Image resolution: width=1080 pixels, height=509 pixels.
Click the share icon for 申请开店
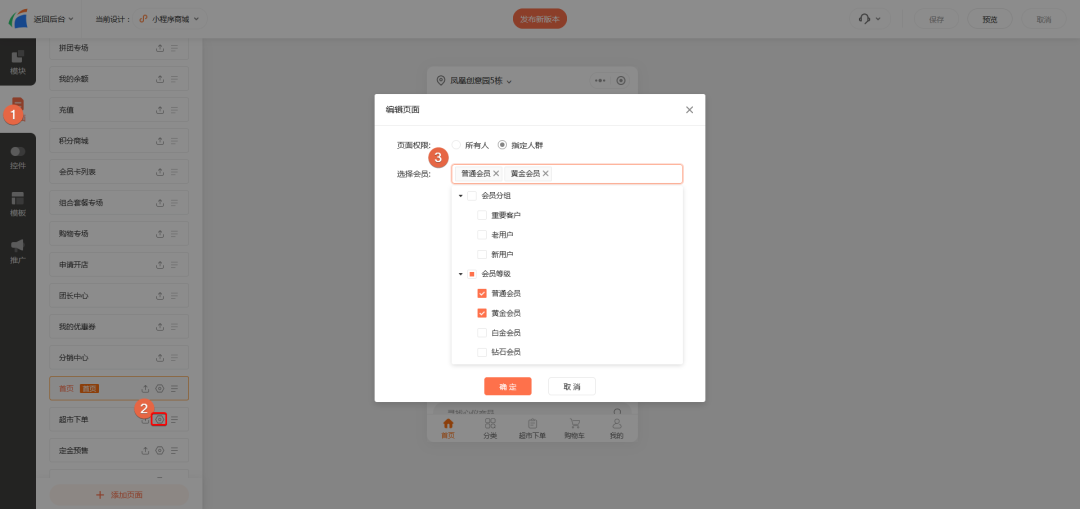coord(160,265)
